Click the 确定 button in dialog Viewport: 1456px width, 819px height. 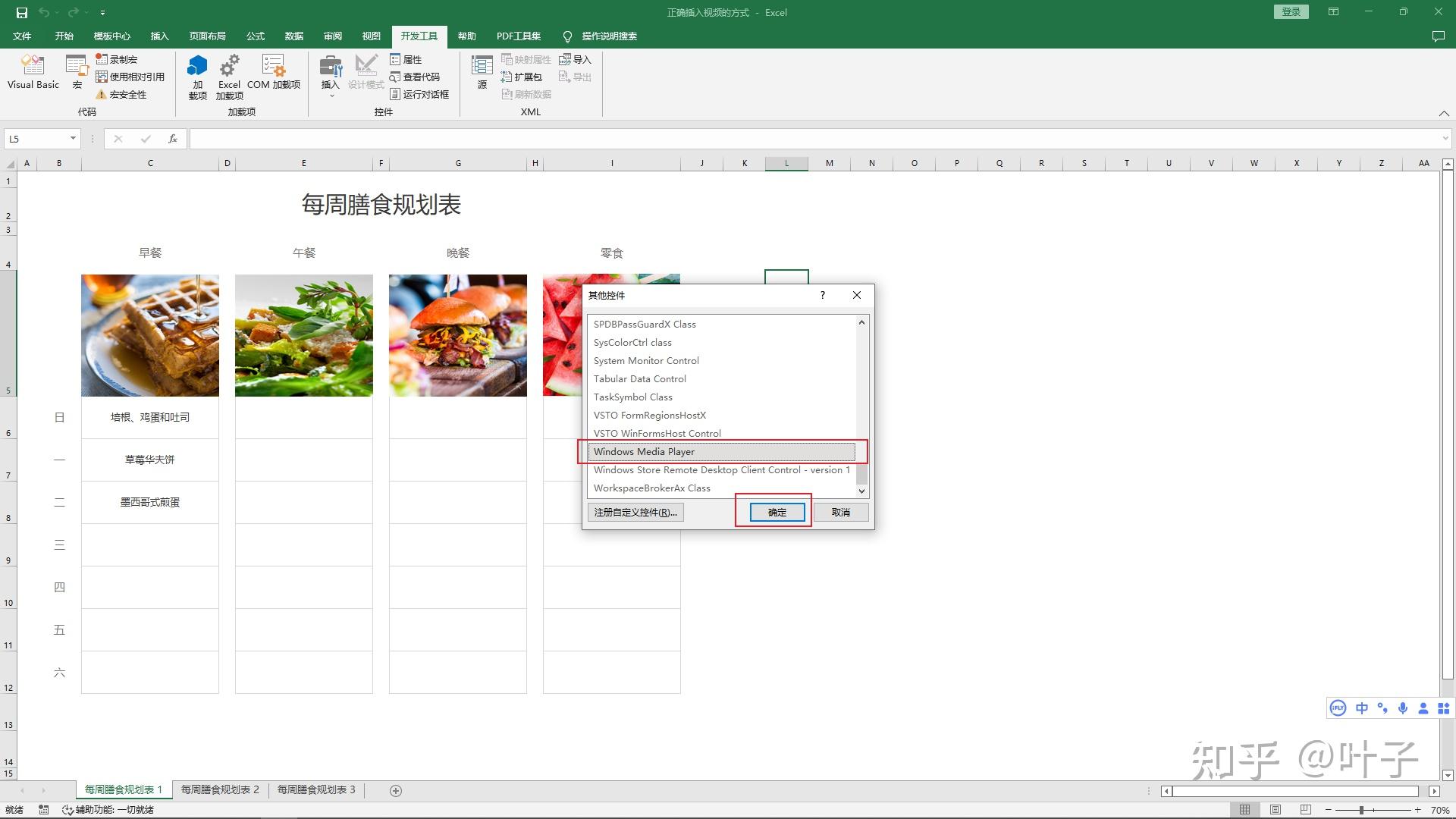tap(777, 513)
